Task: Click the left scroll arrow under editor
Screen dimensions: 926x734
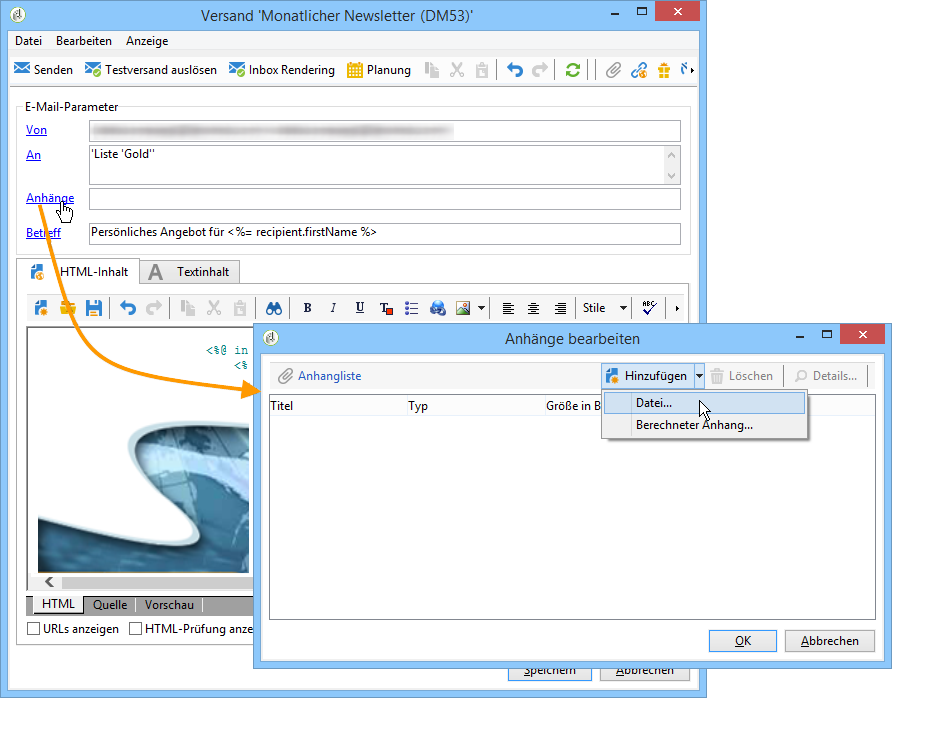Action: click(50, 582)
